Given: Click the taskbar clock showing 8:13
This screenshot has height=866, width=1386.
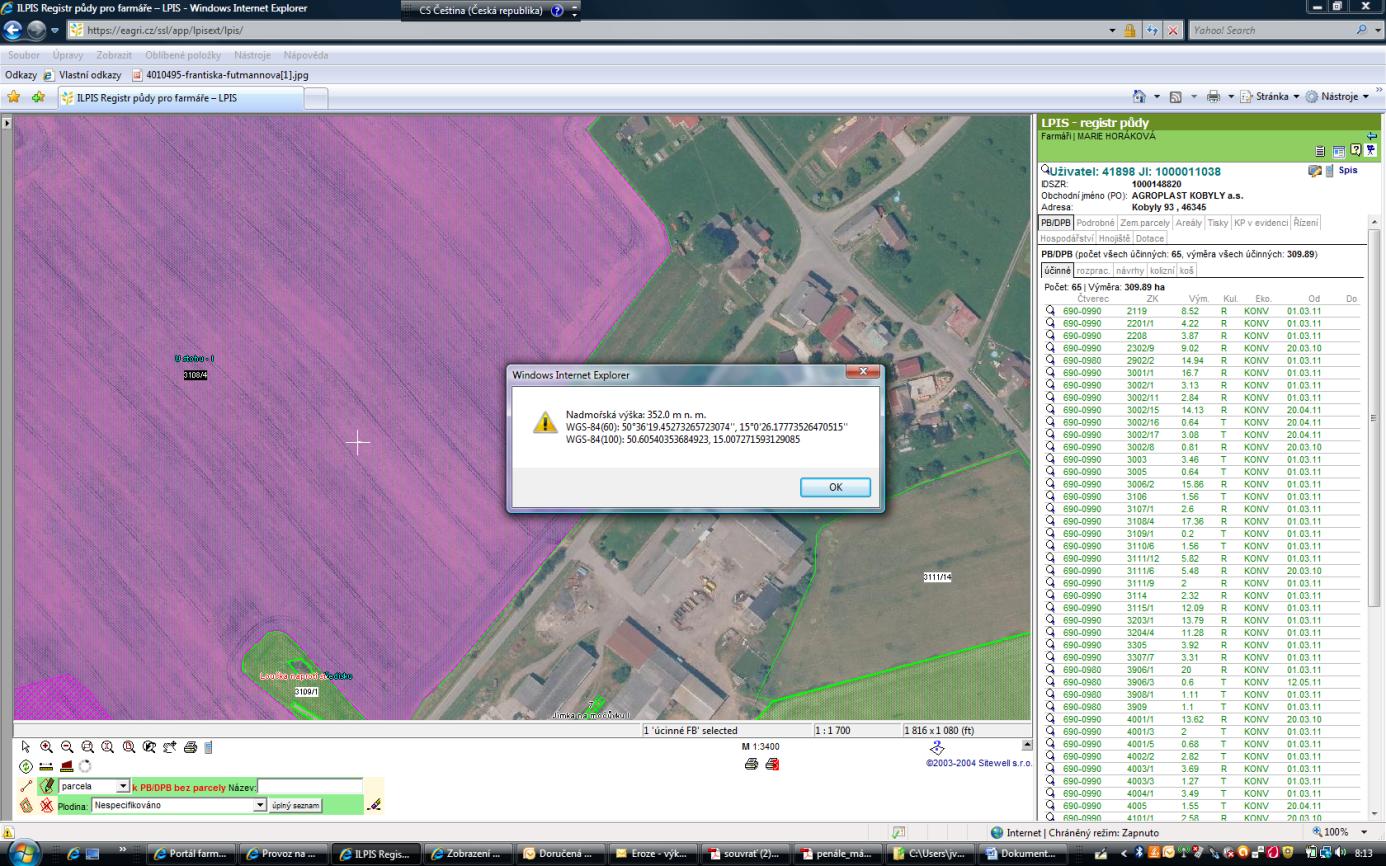Looking at the screenshot, I should [x=1363, y=853].
